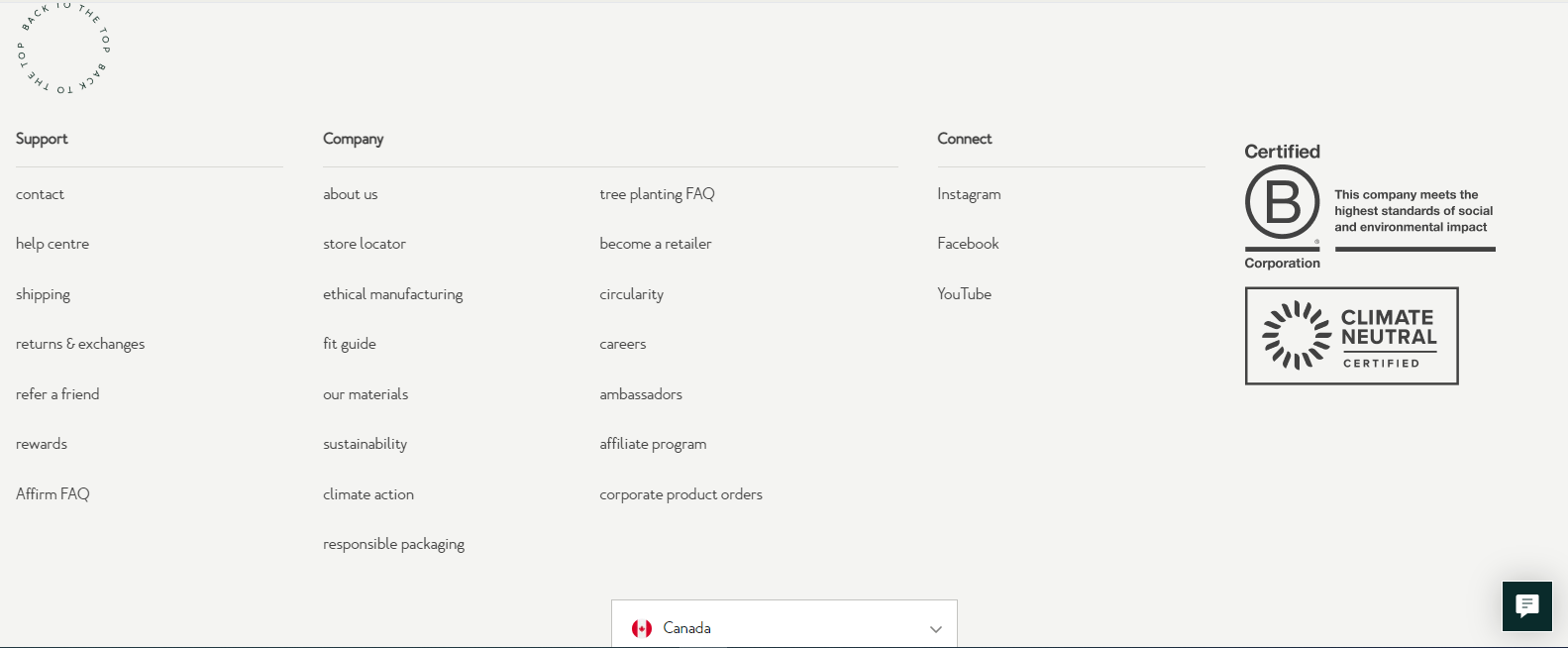
Task: Go to the YouTube channel link
Action: [x=964, y=294]
